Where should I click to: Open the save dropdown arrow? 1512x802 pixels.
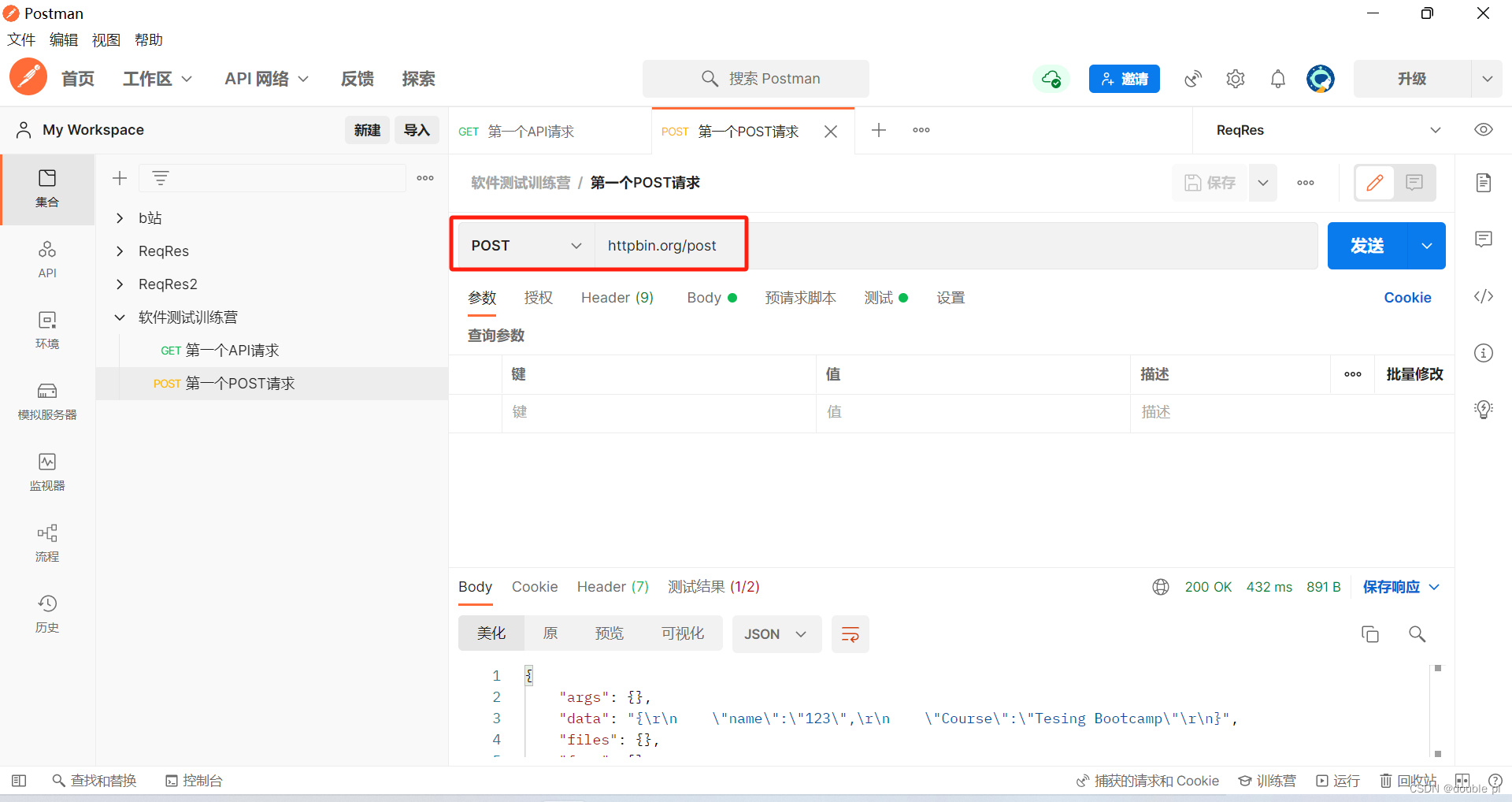[x=1263, y=183]
